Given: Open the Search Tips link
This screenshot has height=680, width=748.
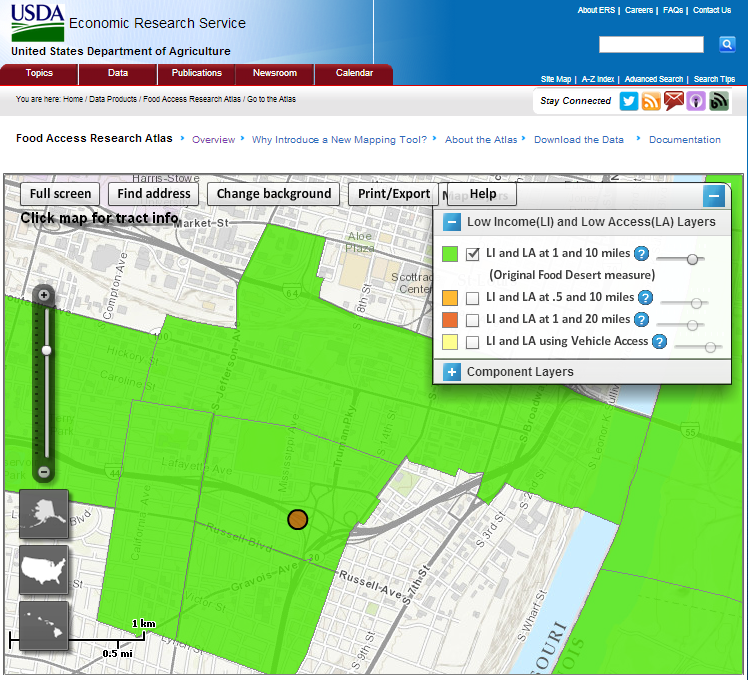Looking at the screenshot, I should [x=714, y=79].
